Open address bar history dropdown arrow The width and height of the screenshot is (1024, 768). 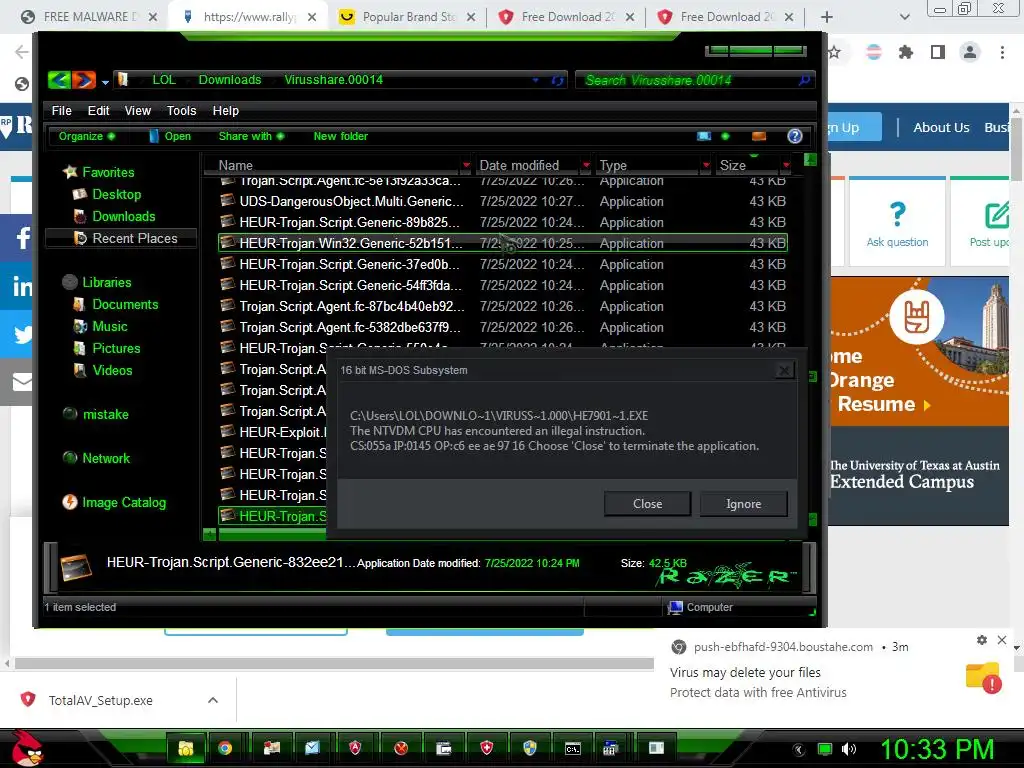coord(536,80)
